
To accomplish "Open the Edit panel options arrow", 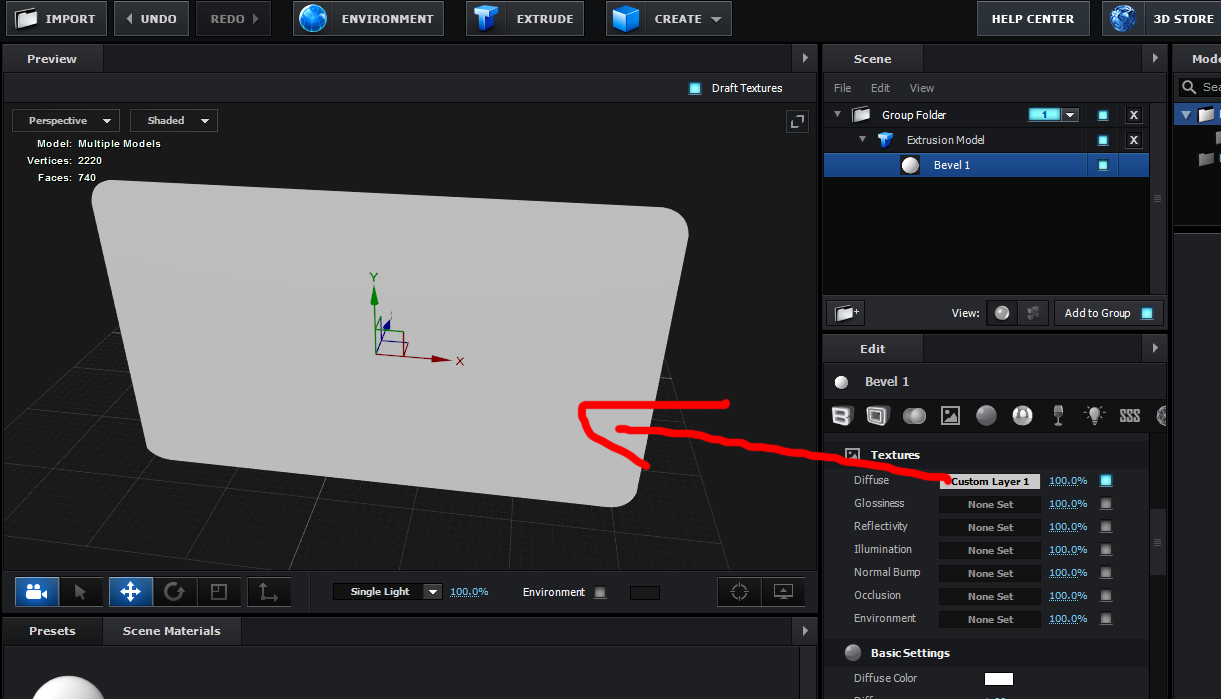I will 1154,349.
